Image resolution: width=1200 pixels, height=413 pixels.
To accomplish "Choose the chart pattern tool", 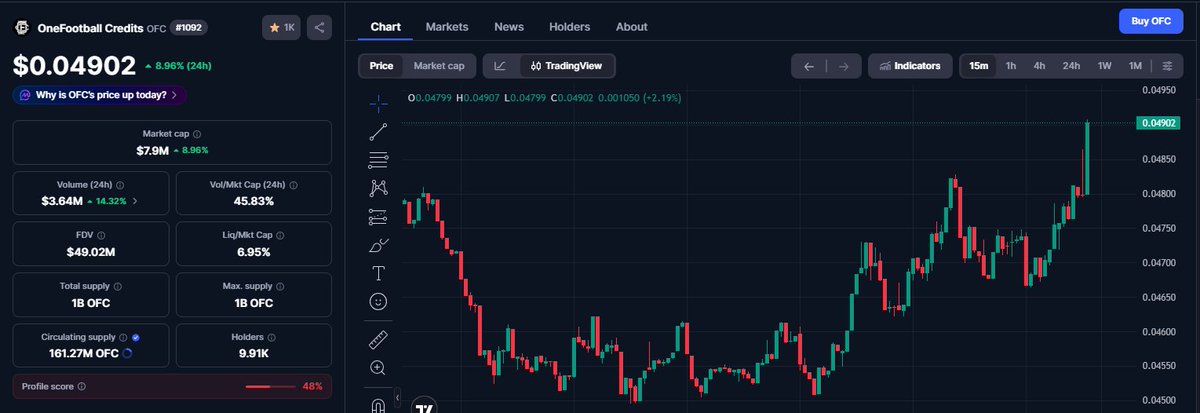I will (379, 187).
